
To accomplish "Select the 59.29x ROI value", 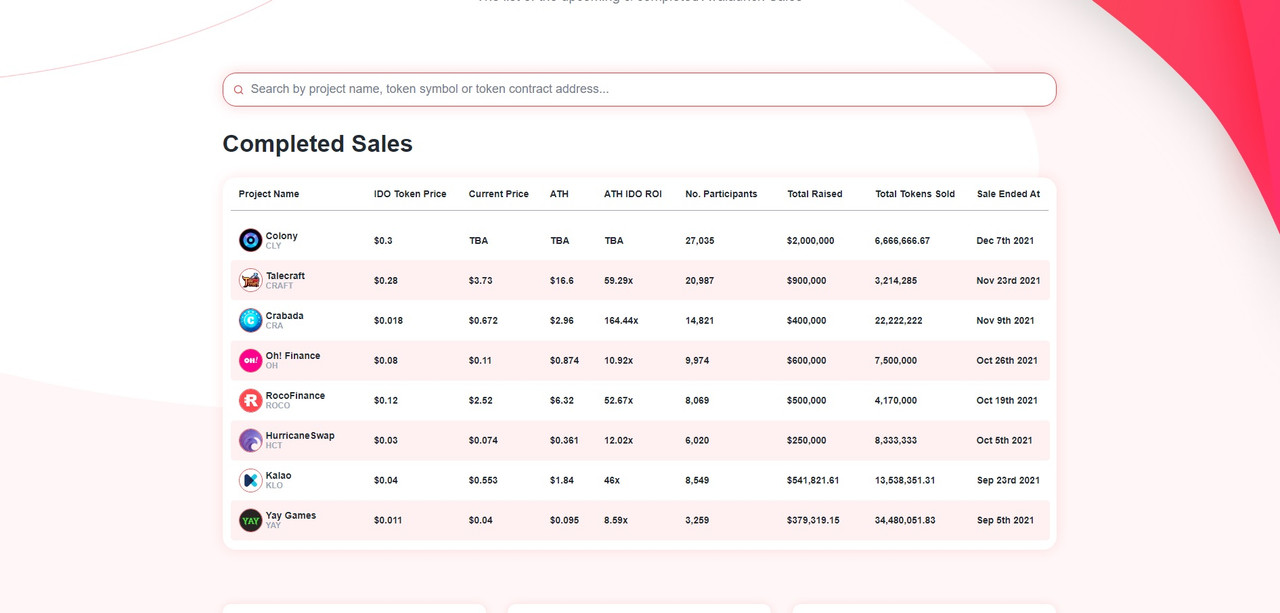I will [x=618, y=281].
